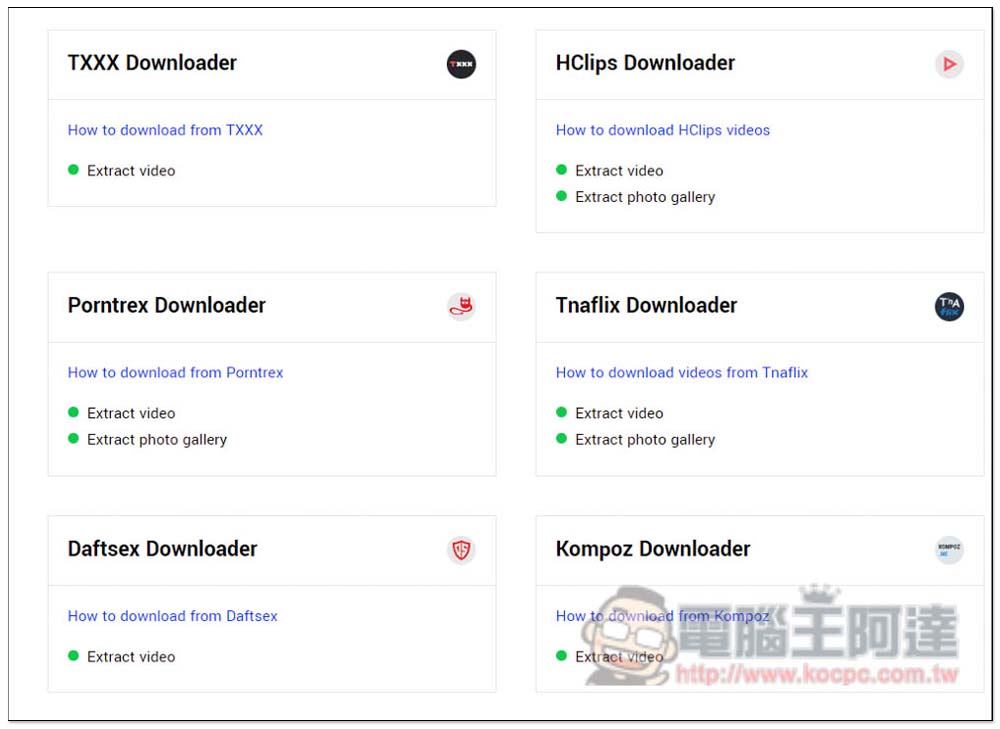The width and height of the screenshot is (1000, 729).
Task: Click the TXXX round logo icon
Action: (x=461, y=64)
